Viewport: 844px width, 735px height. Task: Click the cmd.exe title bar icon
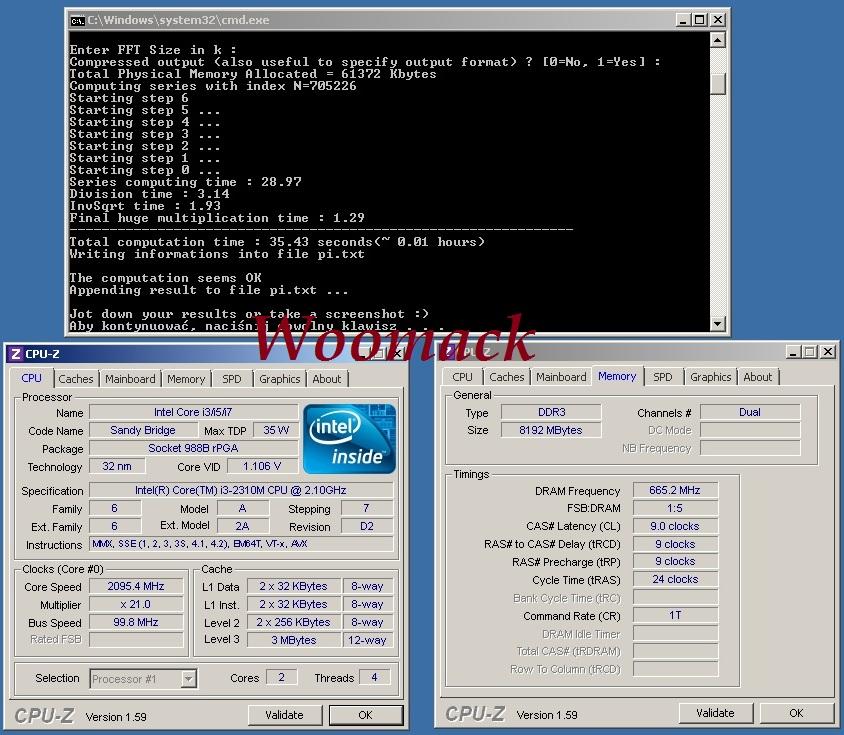(78, 20)
